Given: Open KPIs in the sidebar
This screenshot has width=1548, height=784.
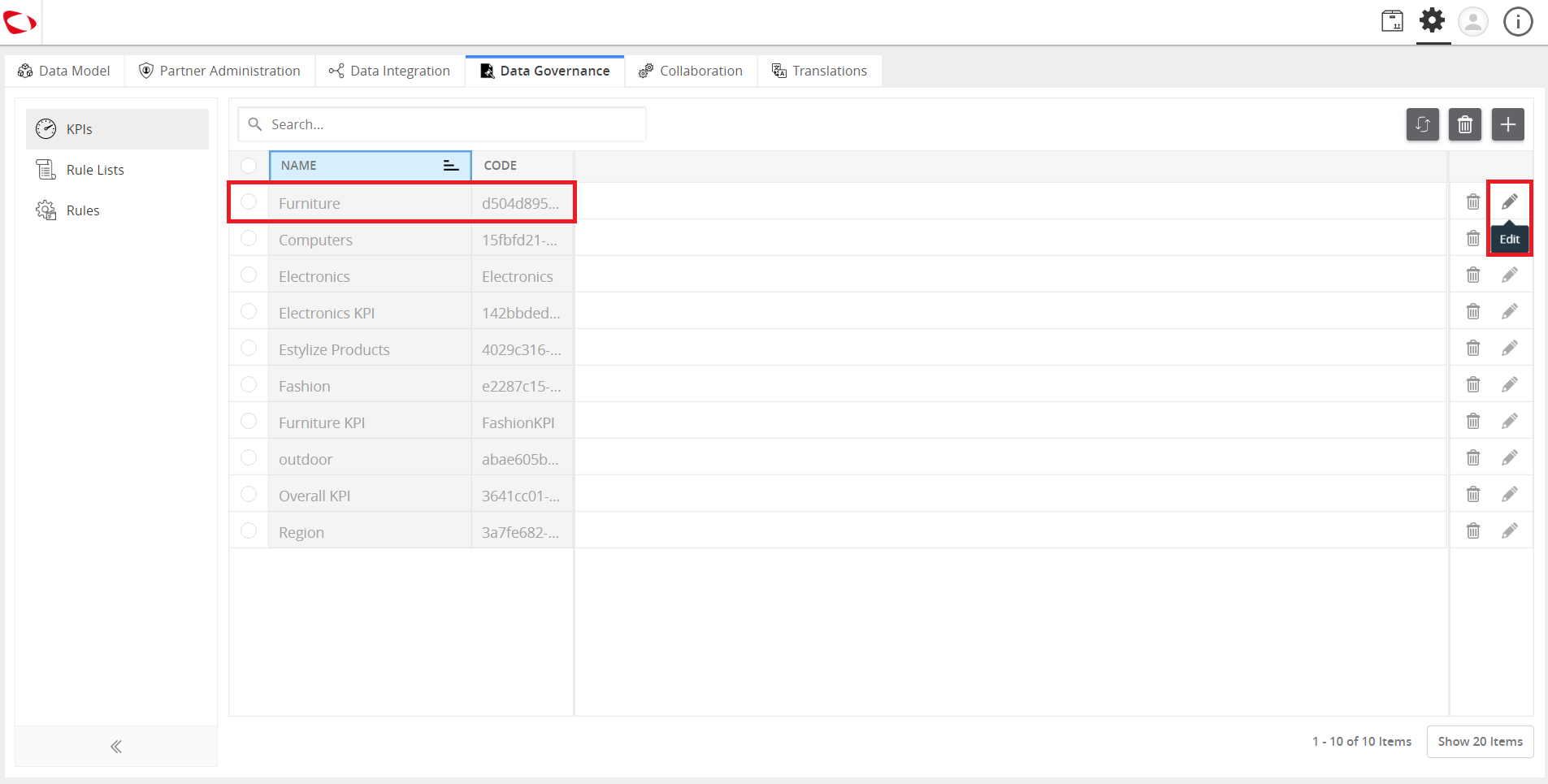Looking at the screenshot, I should pos(117,129).
